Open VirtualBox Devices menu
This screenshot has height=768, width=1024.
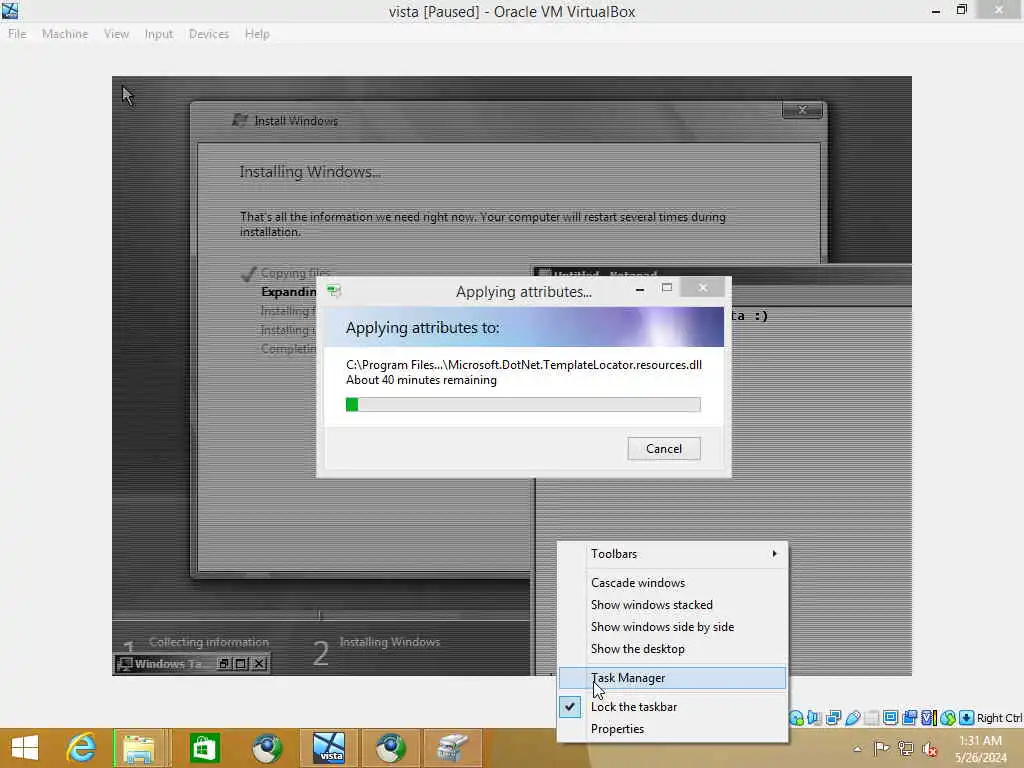click(208, 34)
